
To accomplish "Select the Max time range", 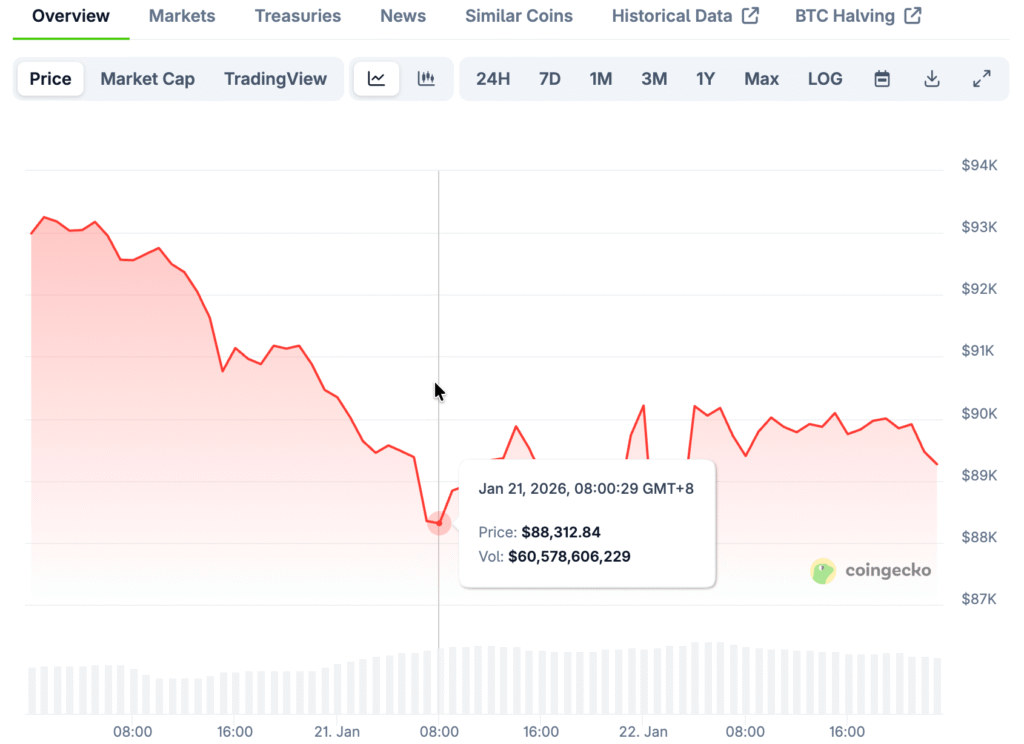I will click(x=761, y=79).
